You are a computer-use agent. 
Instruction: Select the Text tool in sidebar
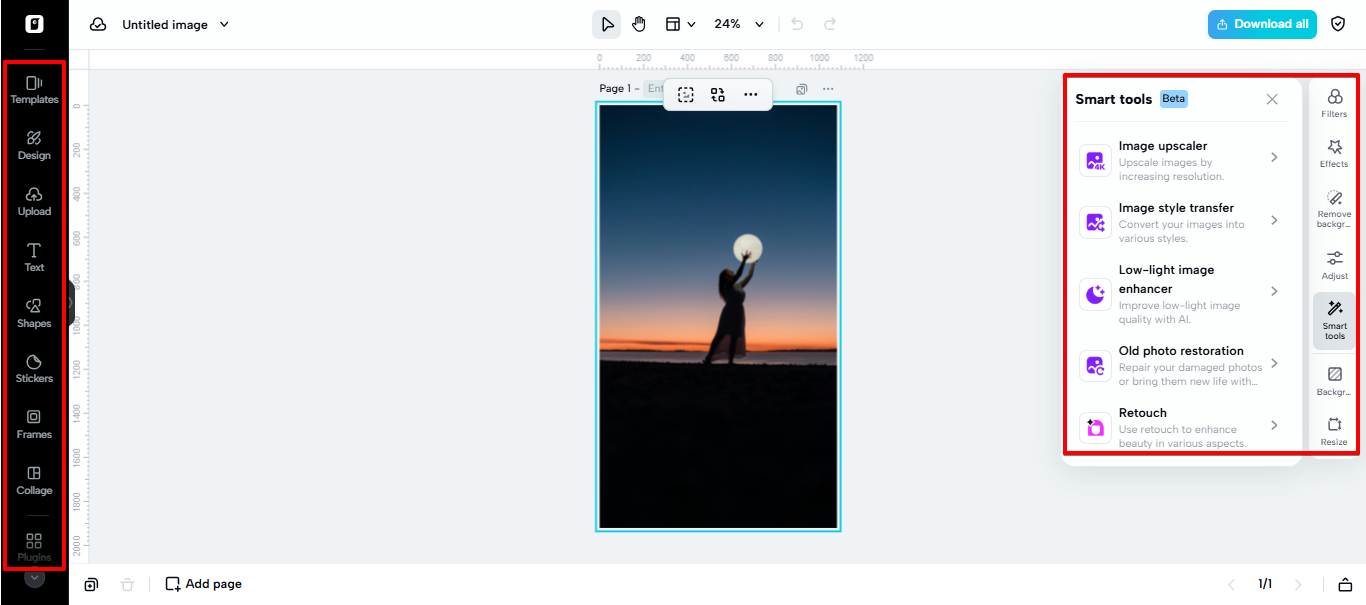point(34,258)
